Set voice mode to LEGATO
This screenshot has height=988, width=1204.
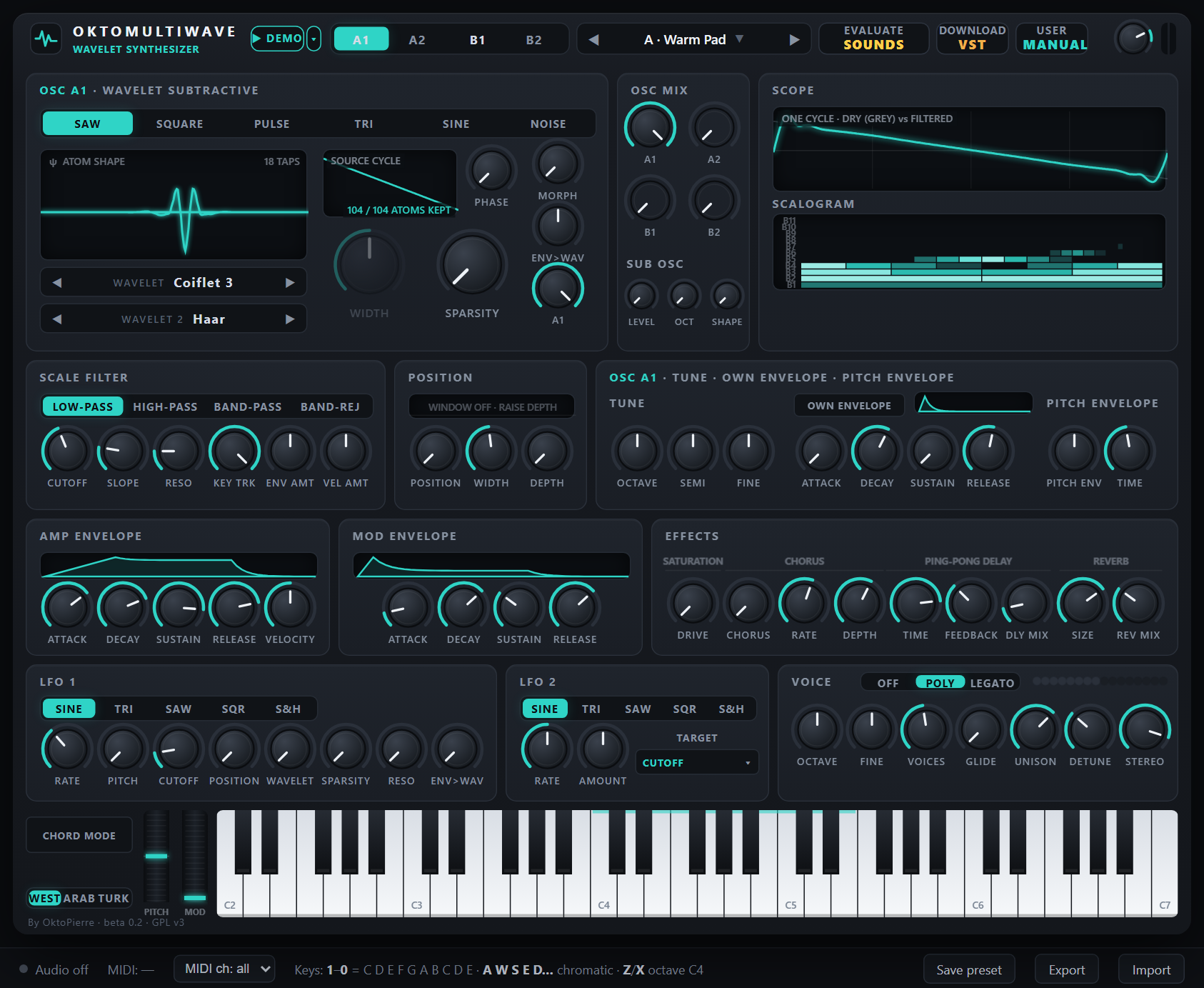pos(992,683)
